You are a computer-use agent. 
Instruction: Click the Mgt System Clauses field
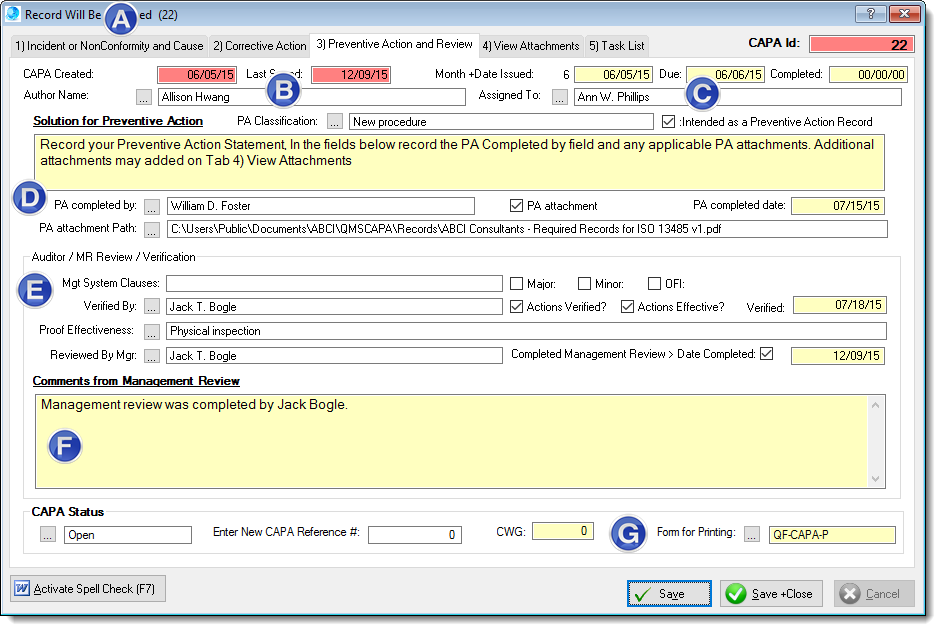point(334,283)
